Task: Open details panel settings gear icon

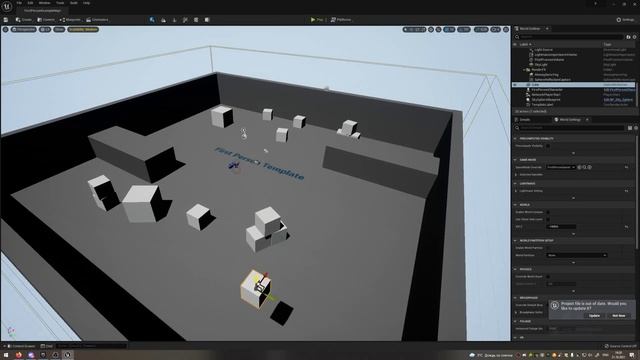Action: (x=636, y=128)
